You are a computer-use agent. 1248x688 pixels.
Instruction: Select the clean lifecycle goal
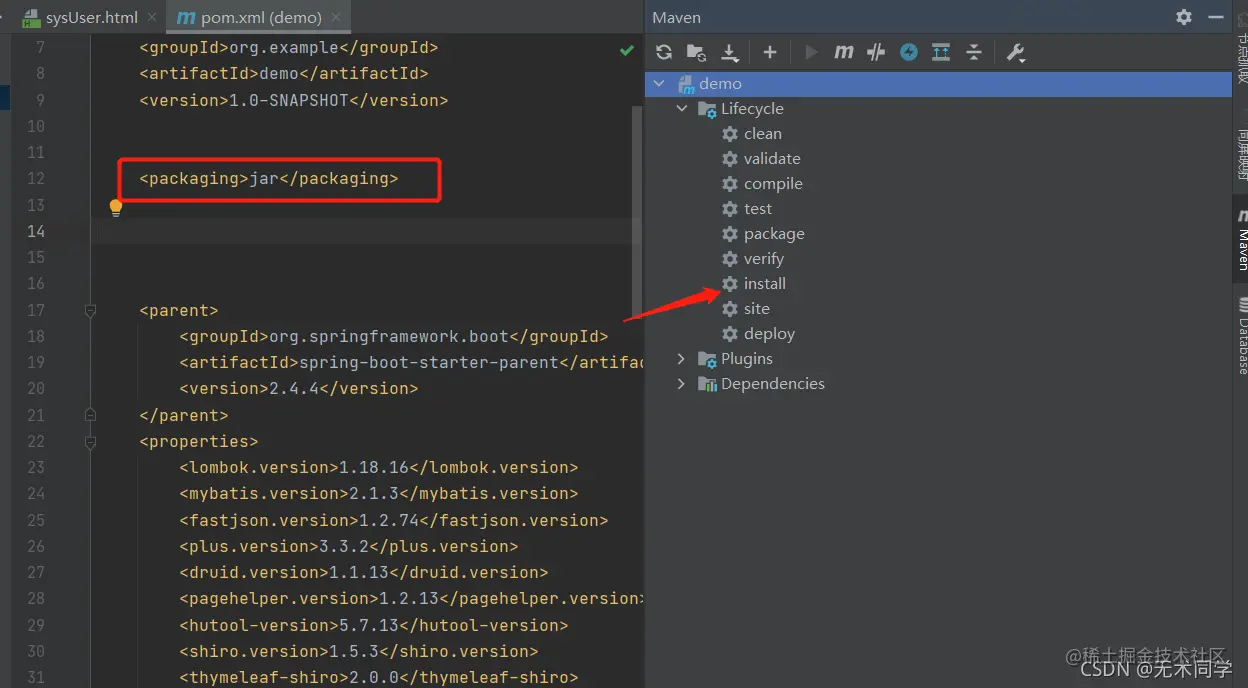763,134
